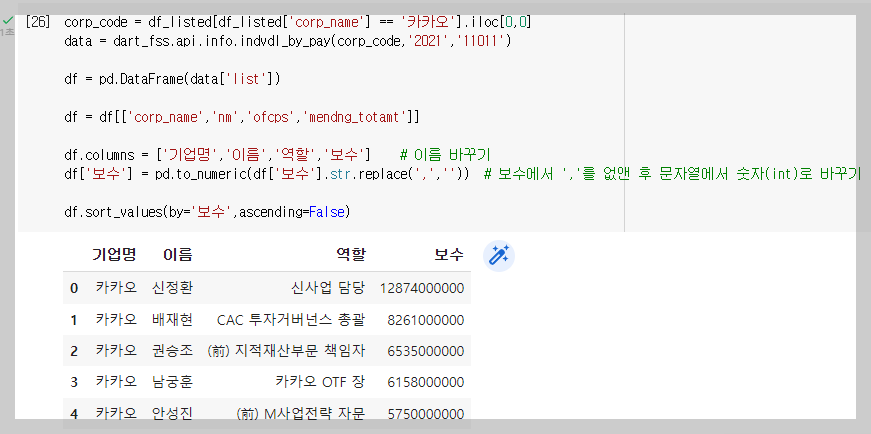The width and height of the screenshot is (871, 434).
Task: Click the pay value 8261000000
Action: pyautogui.click(x=426, y=320)
